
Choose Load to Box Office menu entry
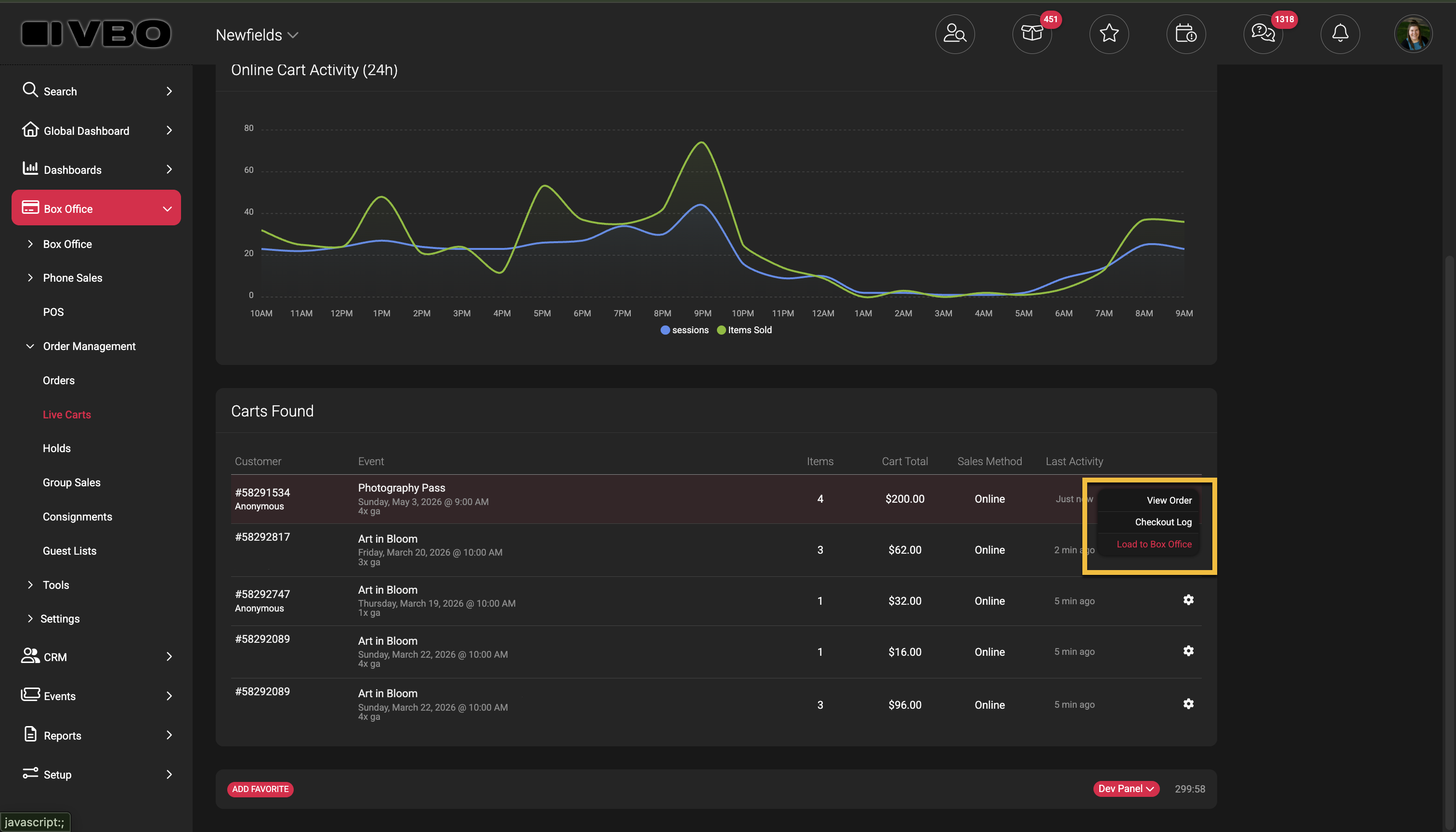1154,545
